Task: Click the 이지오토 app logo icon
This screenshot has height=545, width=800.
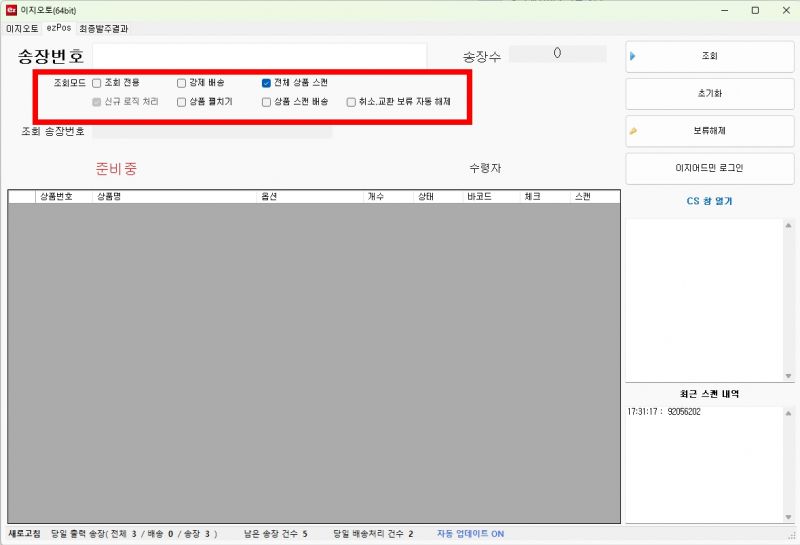Action: coord(11,10)
